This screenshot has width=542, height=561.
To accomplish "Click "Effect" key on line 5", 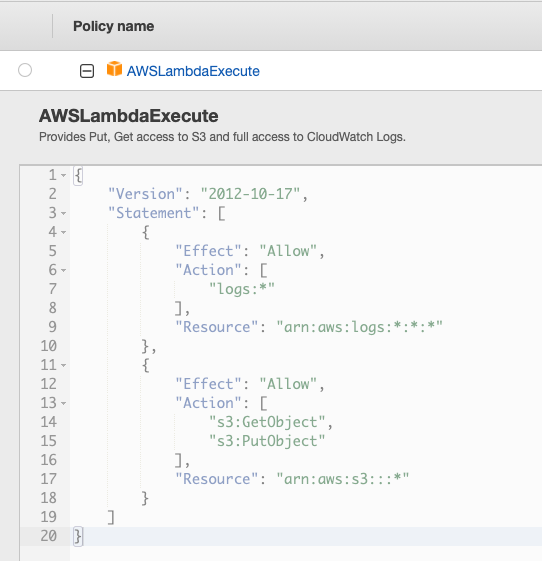I will pos(209,251).
